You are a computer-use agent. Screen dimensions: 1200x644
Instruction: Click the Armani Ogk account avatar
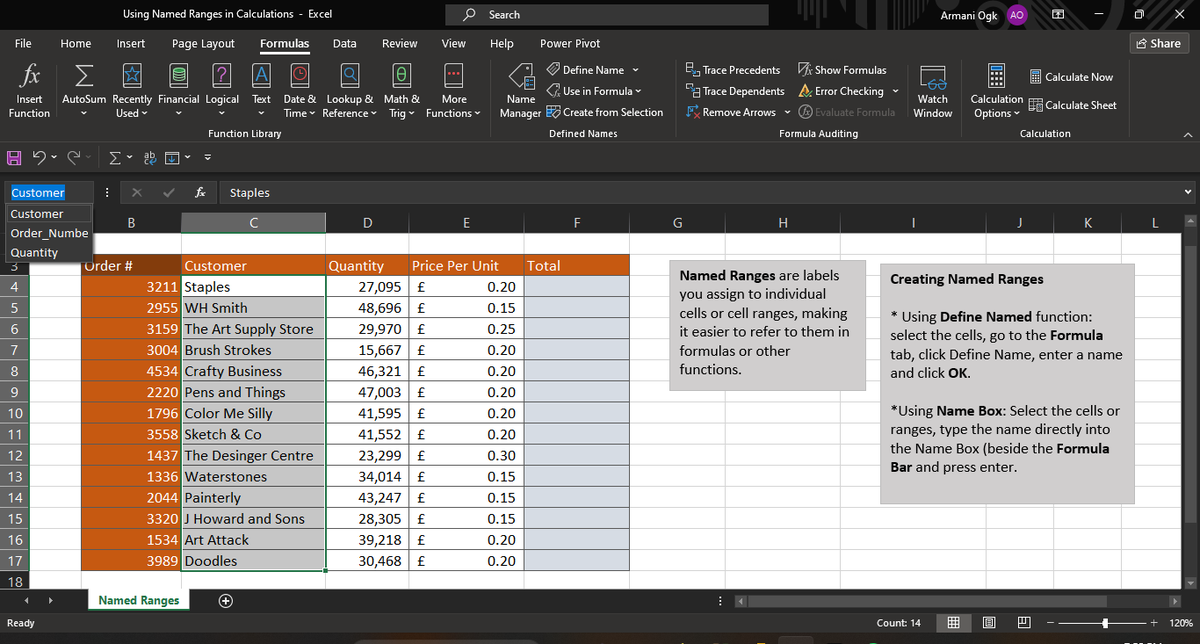(1016, 15)
